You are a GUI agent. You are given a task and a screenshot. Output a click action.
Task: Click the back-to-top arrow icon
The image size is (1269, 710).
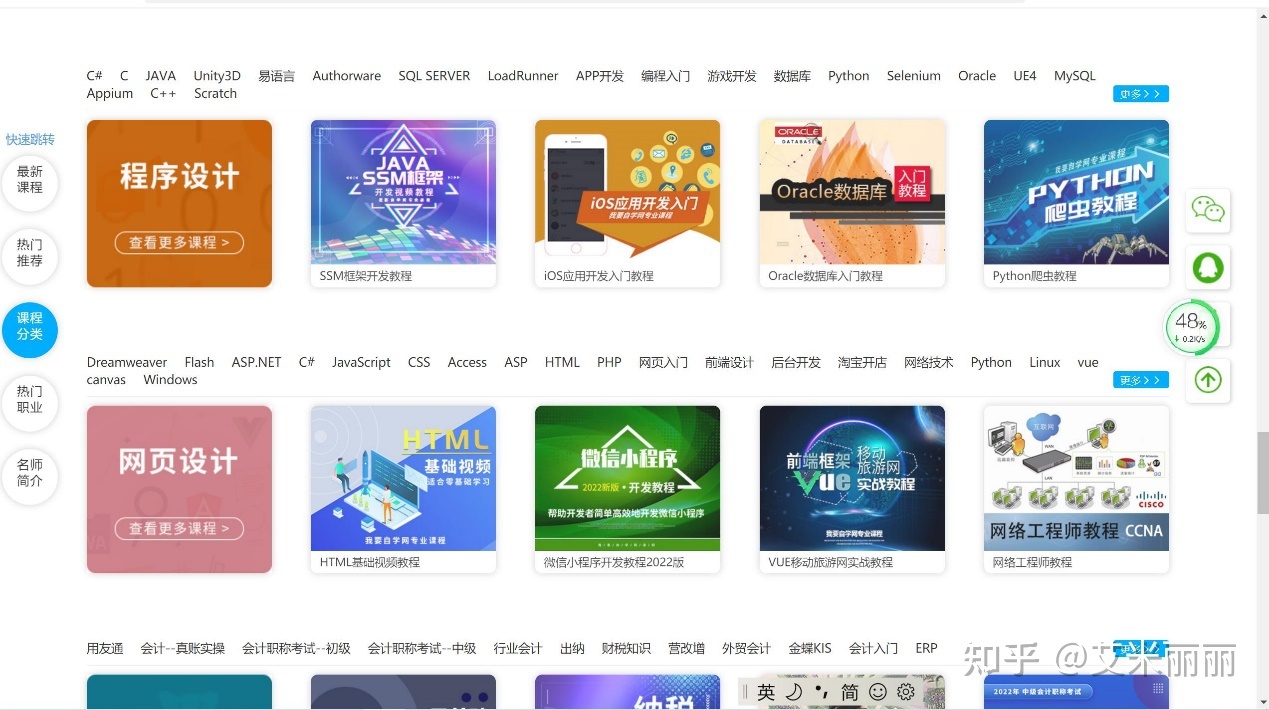click(x=1208, y=380)
